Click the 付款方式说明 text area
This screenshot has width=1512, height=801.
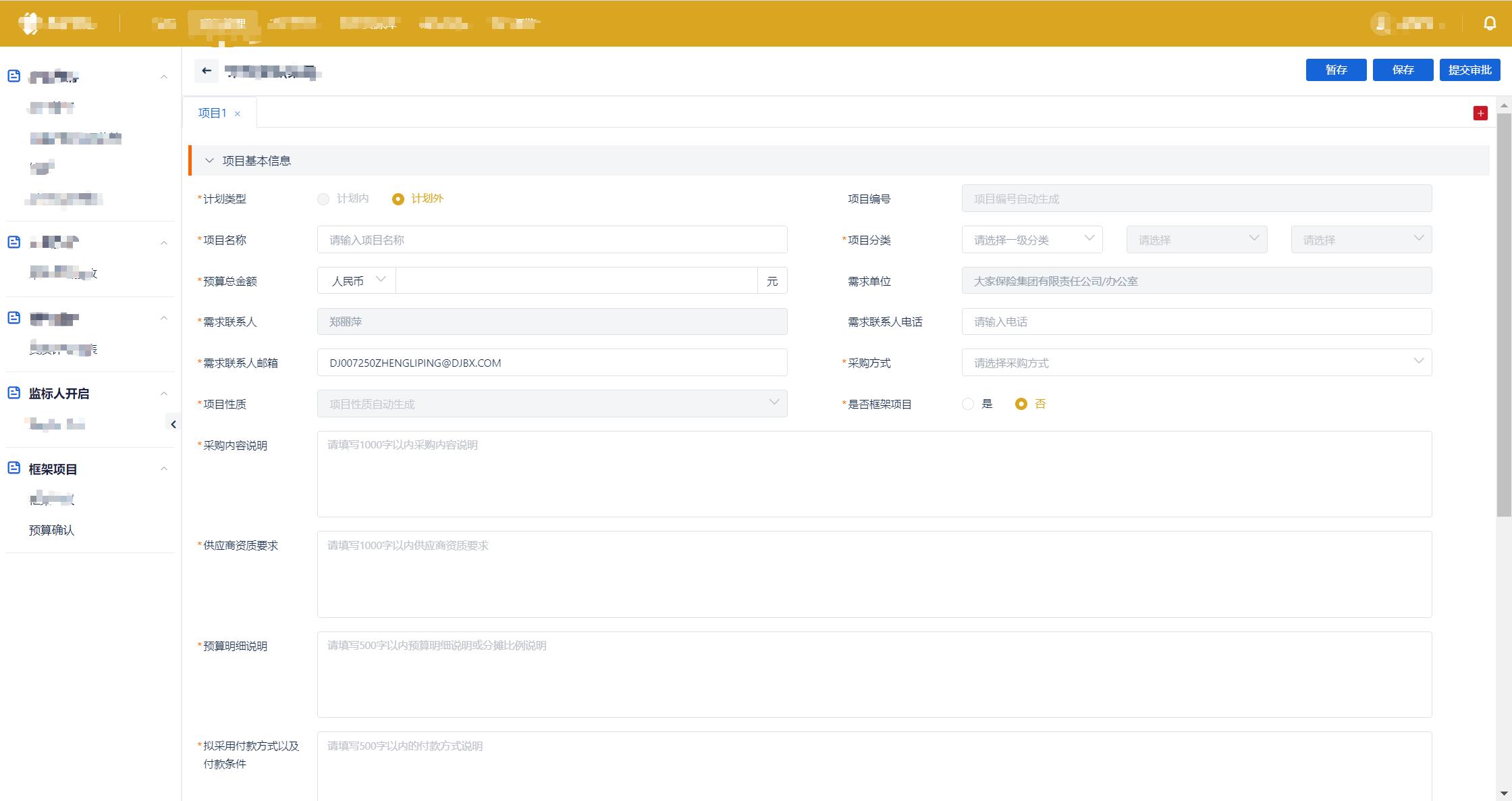(874, 767)
